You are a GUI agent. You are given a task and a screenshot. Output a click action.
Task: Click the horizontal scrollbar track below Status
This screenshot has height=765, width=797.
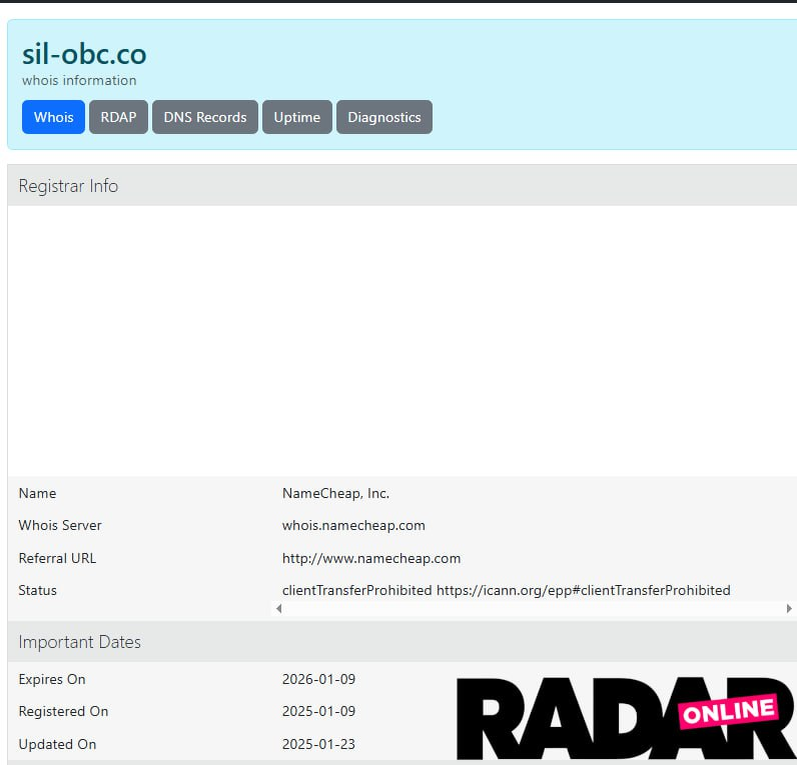534,608
